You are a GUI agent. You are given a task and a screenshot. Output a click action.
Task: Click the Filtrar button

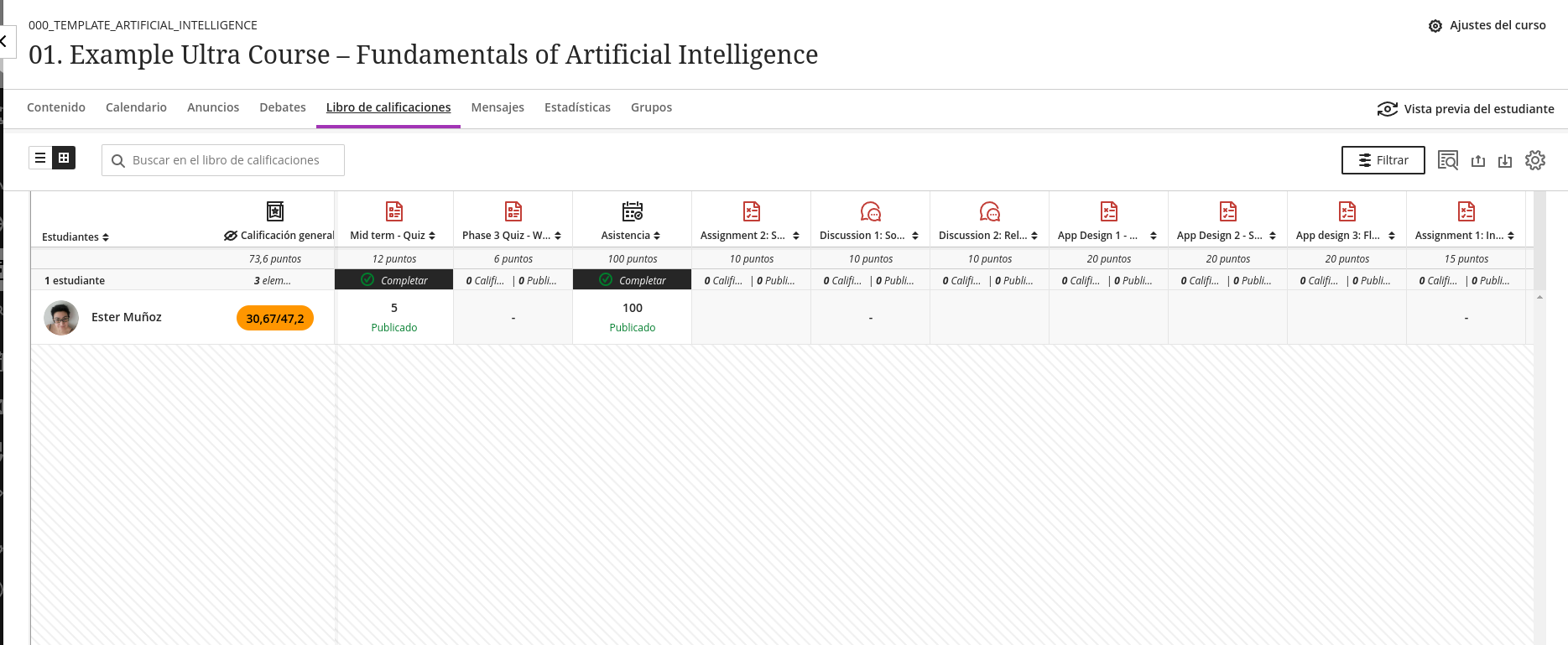click(1383, 160)
